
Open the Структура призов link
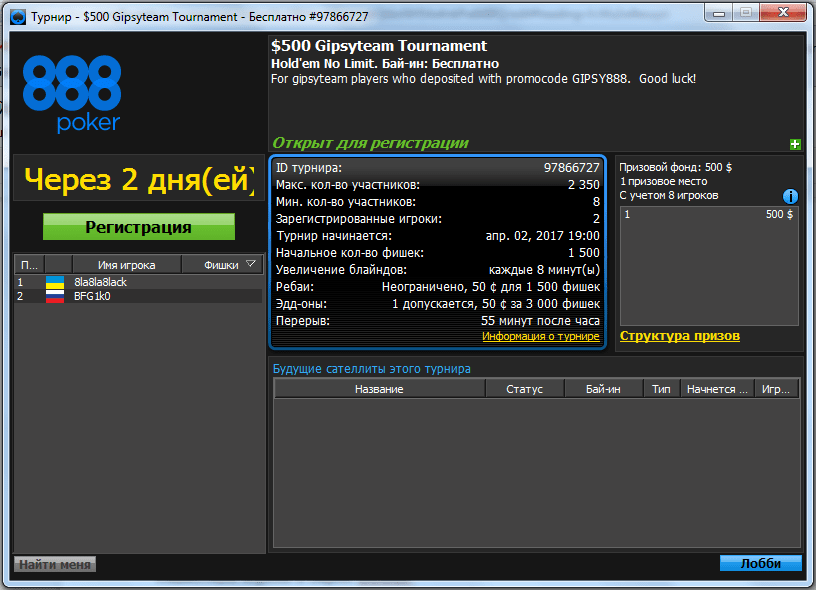coord(680,336)
